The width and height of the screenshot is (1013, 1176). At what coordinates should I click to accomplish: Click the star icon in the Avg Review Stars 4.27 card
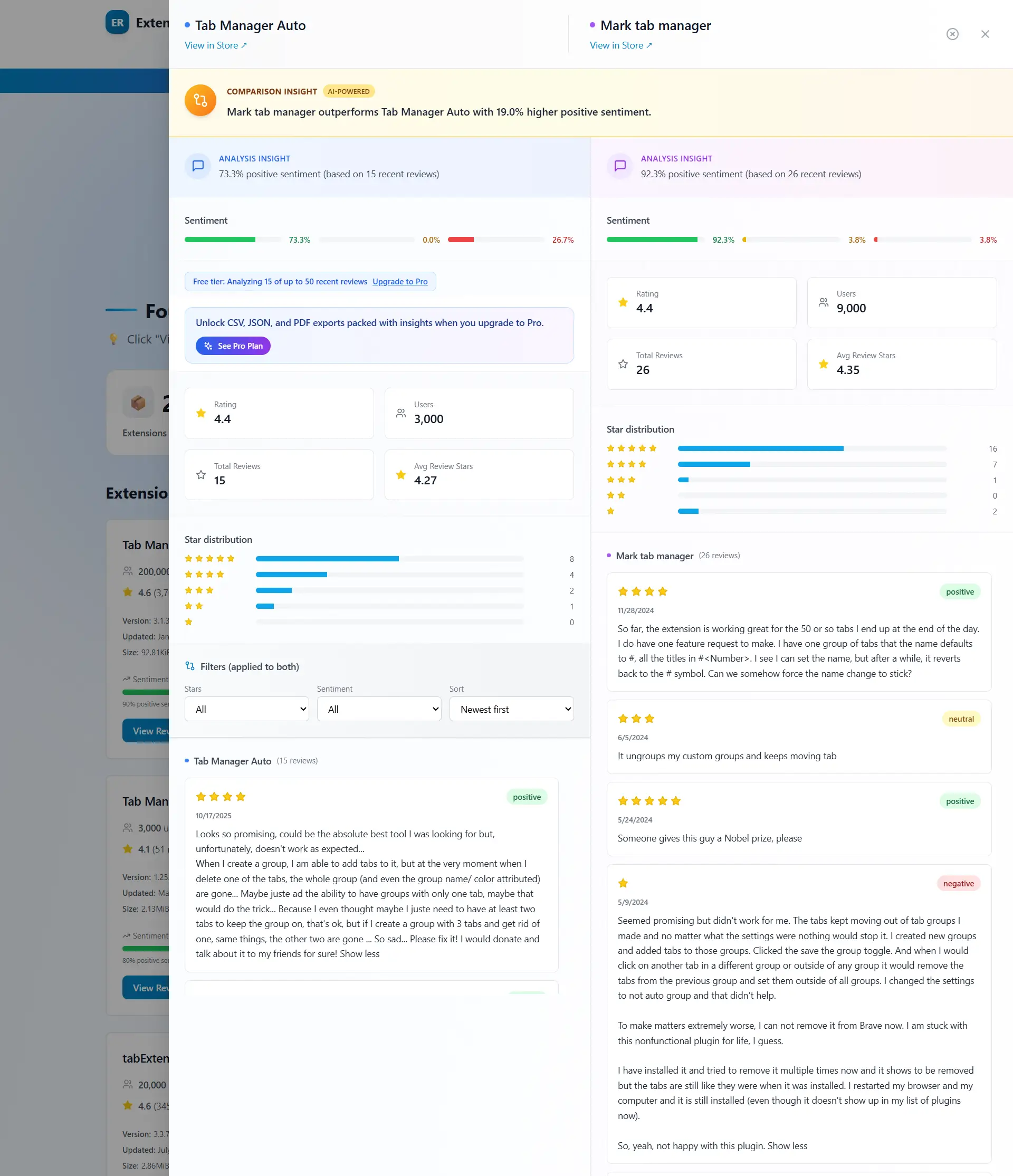400,474
